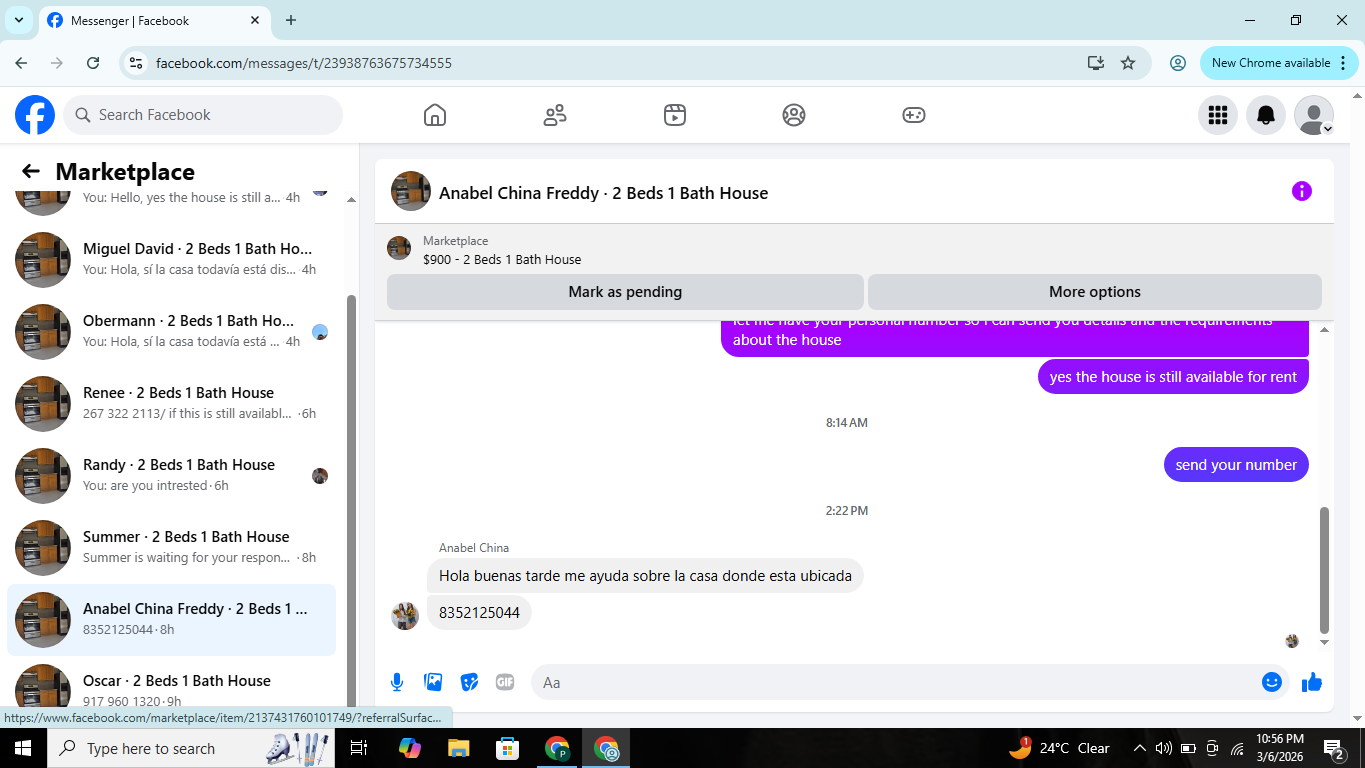Open Groups icon in top navigation

pyautogui.click(x=794, y=115)
